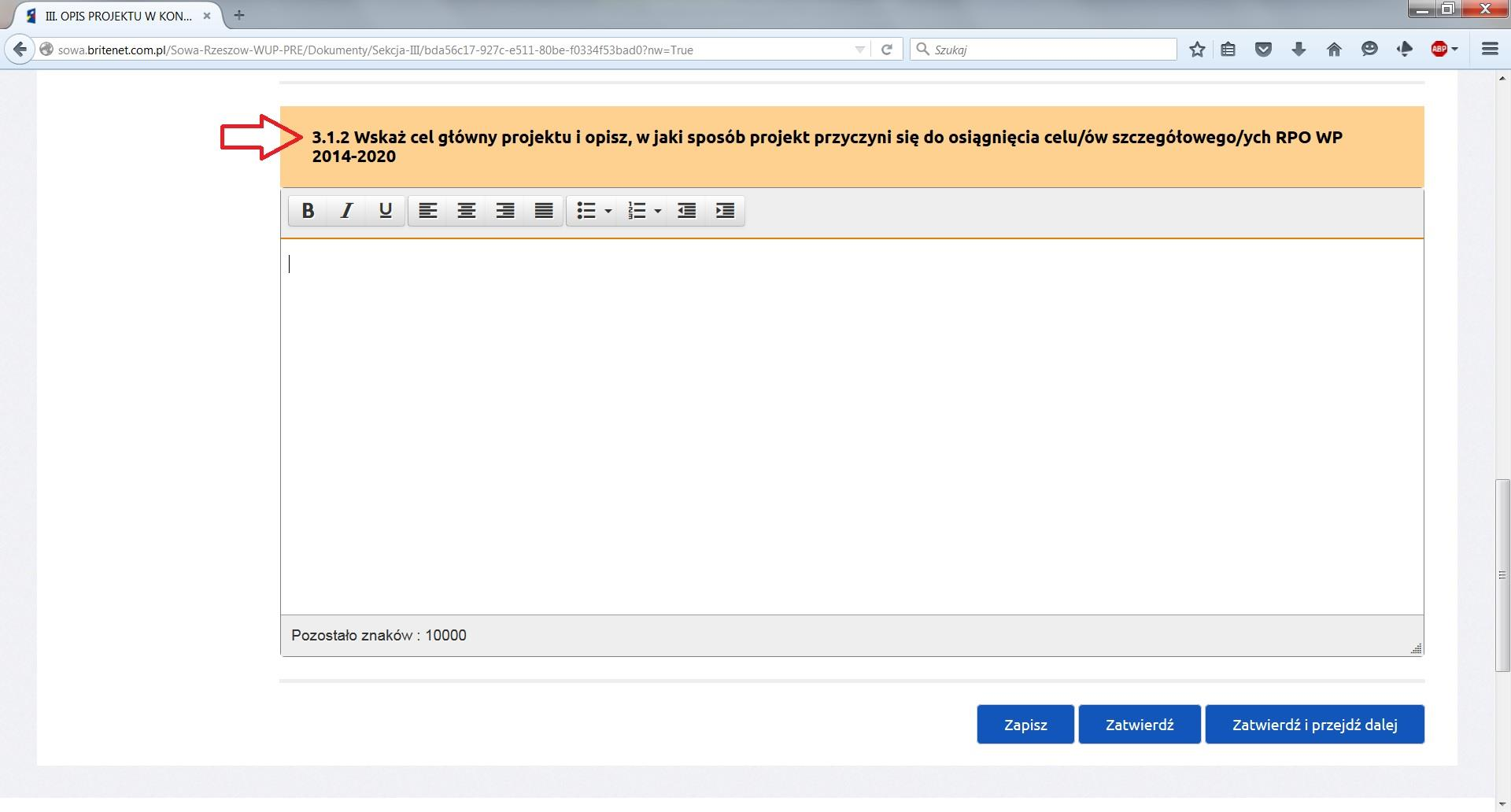1511x812 pixels.
Task: Click the toolbar icon beside the smiley
Action: point(1405,50)
